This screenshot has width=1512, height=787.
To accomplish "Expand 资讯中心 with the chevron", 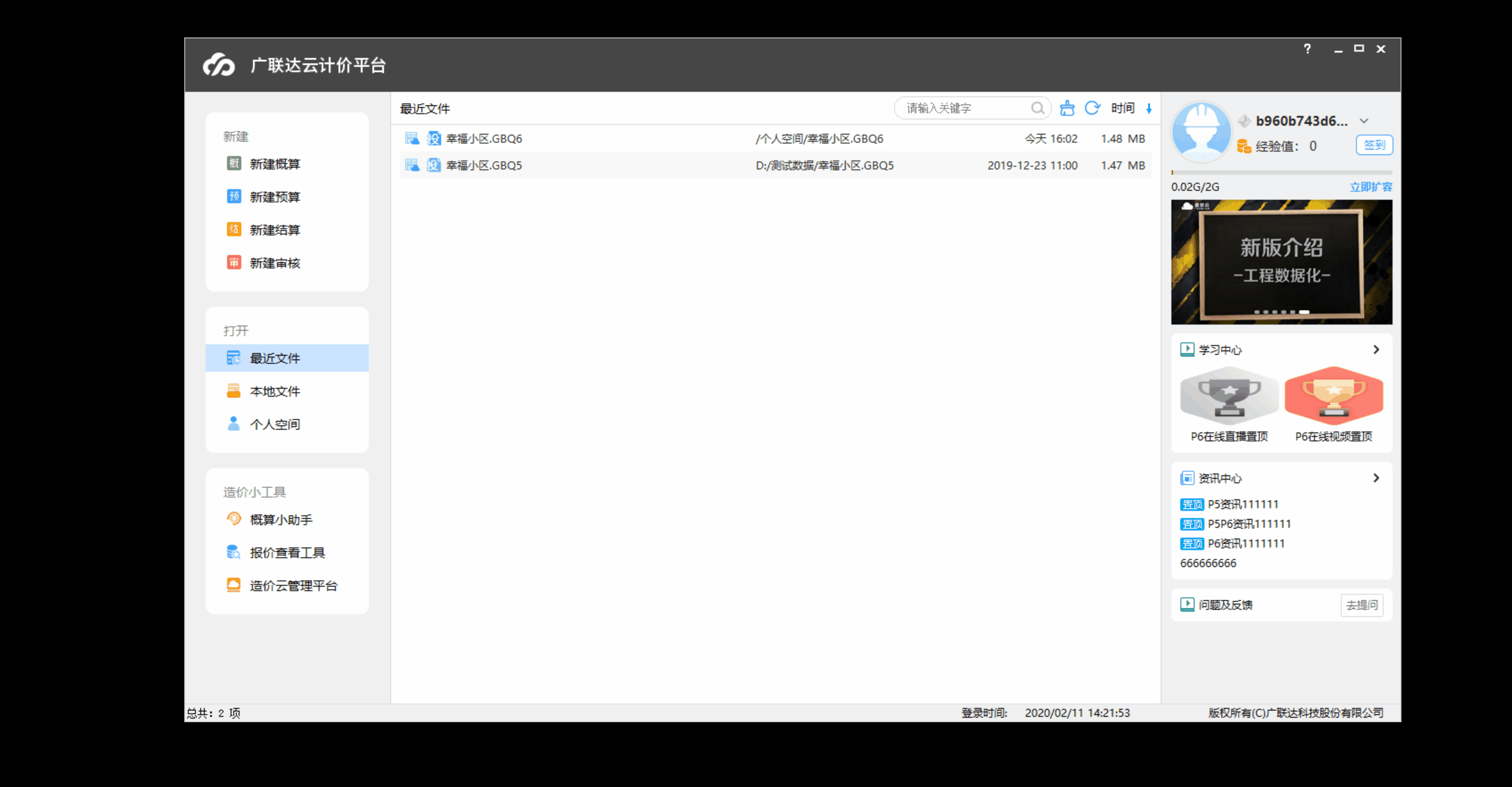I will pos(1376,478).
